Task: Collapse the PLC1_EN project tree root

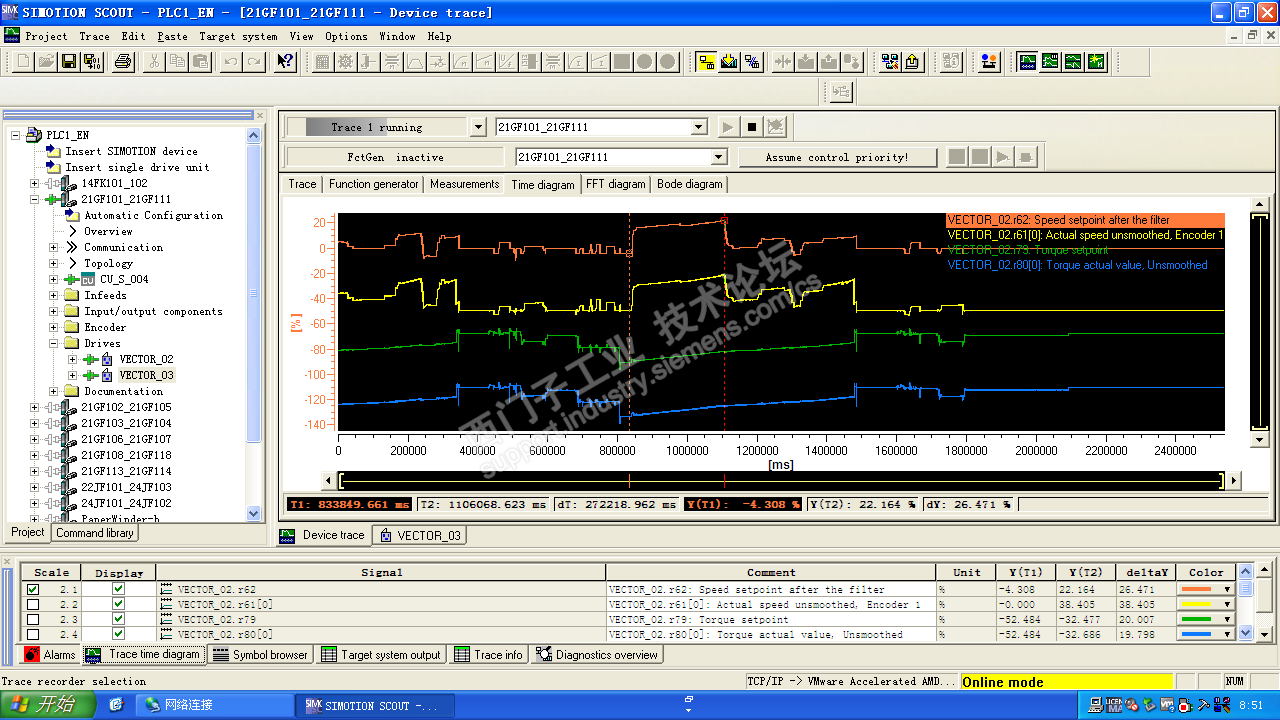Action: coord(16,135)
